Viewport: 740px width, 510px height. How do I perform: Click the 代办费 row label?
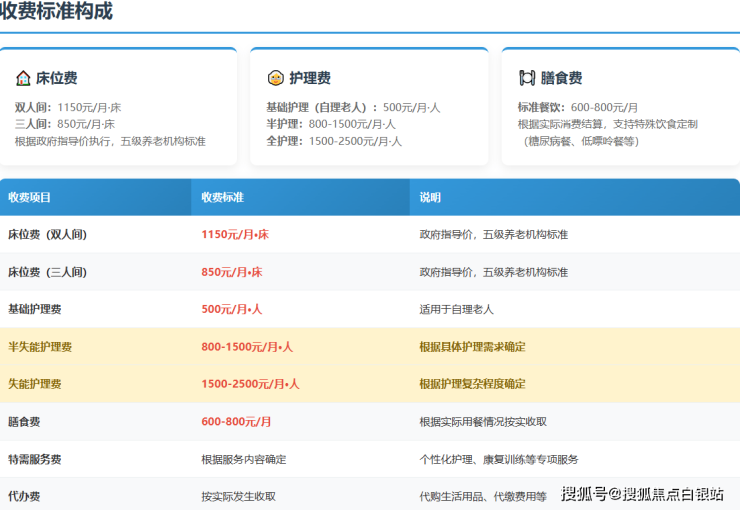tap(24, 496)
